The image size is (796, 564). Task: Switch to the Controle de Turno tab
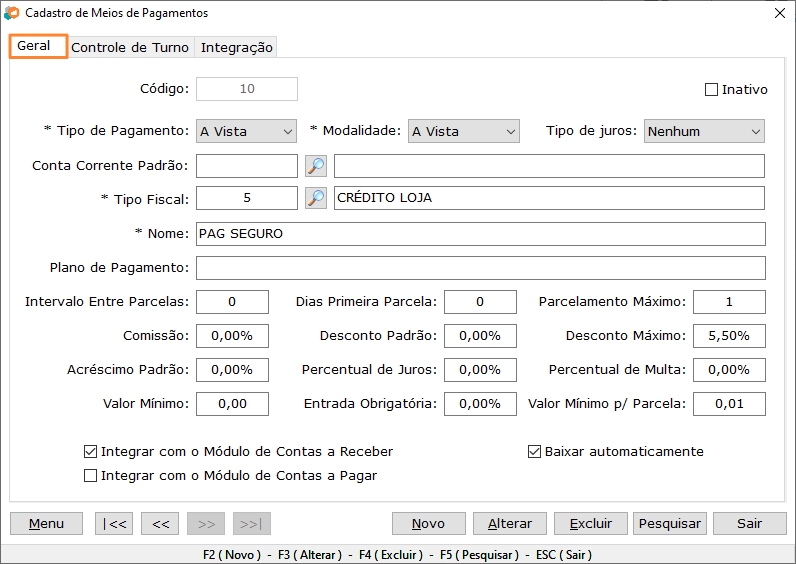click(130, 48)
